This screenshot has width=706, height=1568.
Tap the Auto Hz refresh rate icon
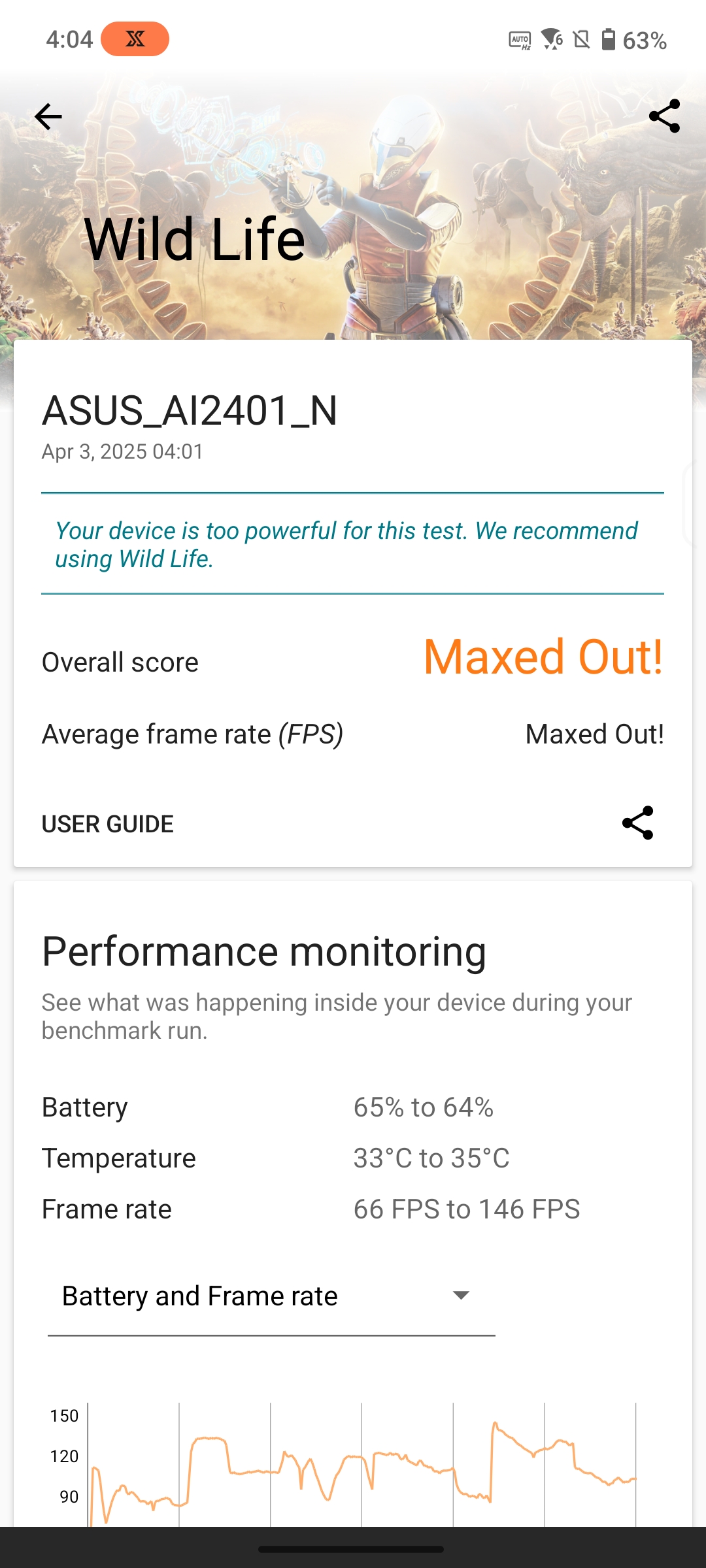tap(520, 41)
